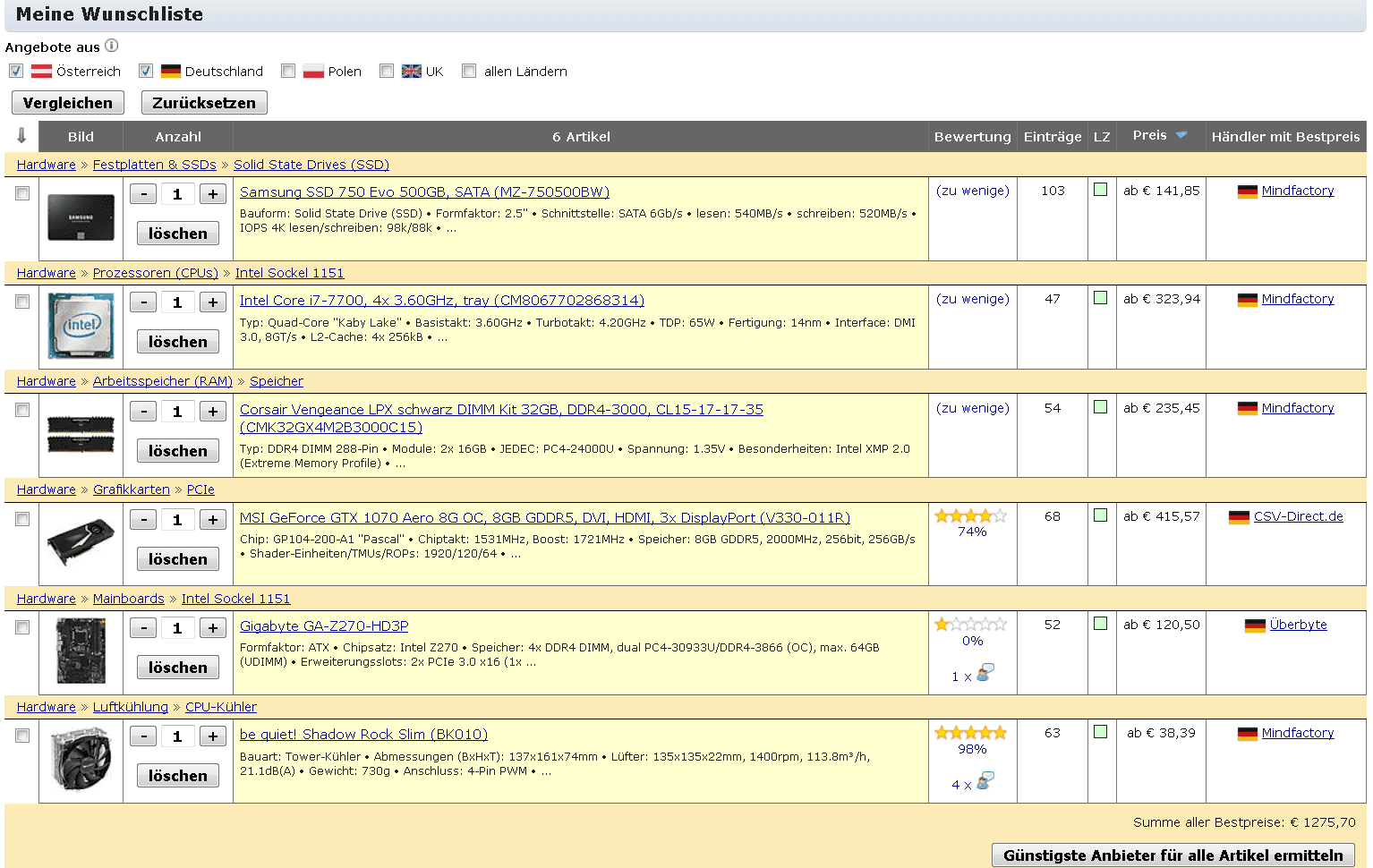Screen dimensions: 1373x868
Task: Click the sort arrow icon in table header
Action: coord(21,136)
